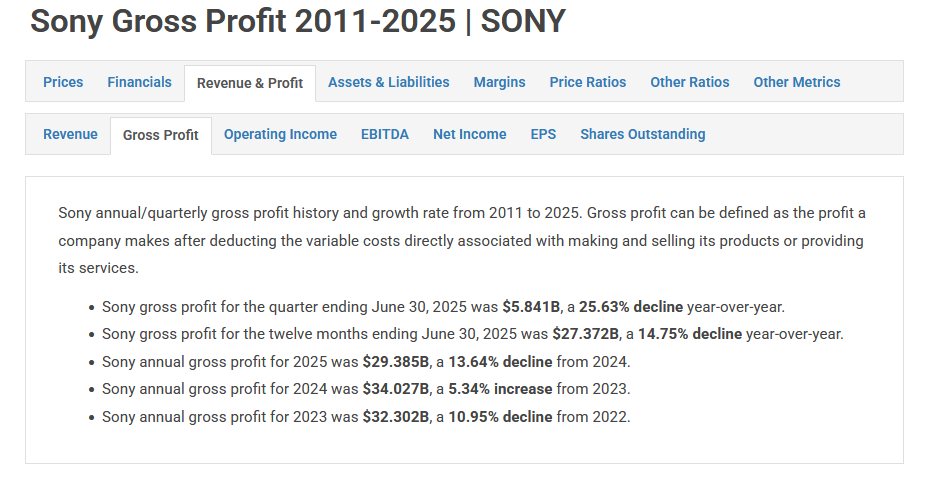View the Price Ratios tab
This screenshot has height=494, width=939.
587,82
